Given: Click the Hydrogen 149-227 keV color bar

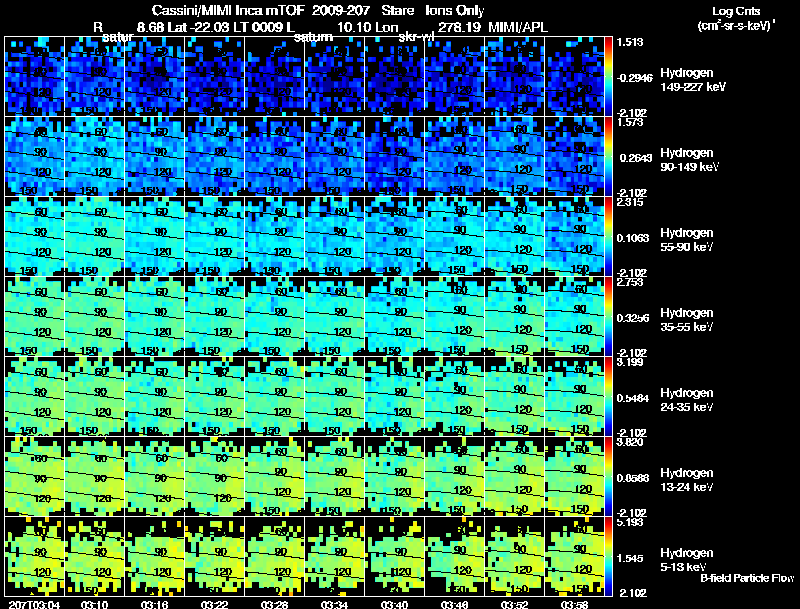Looking at the screenshot, I should pos(608,77).
